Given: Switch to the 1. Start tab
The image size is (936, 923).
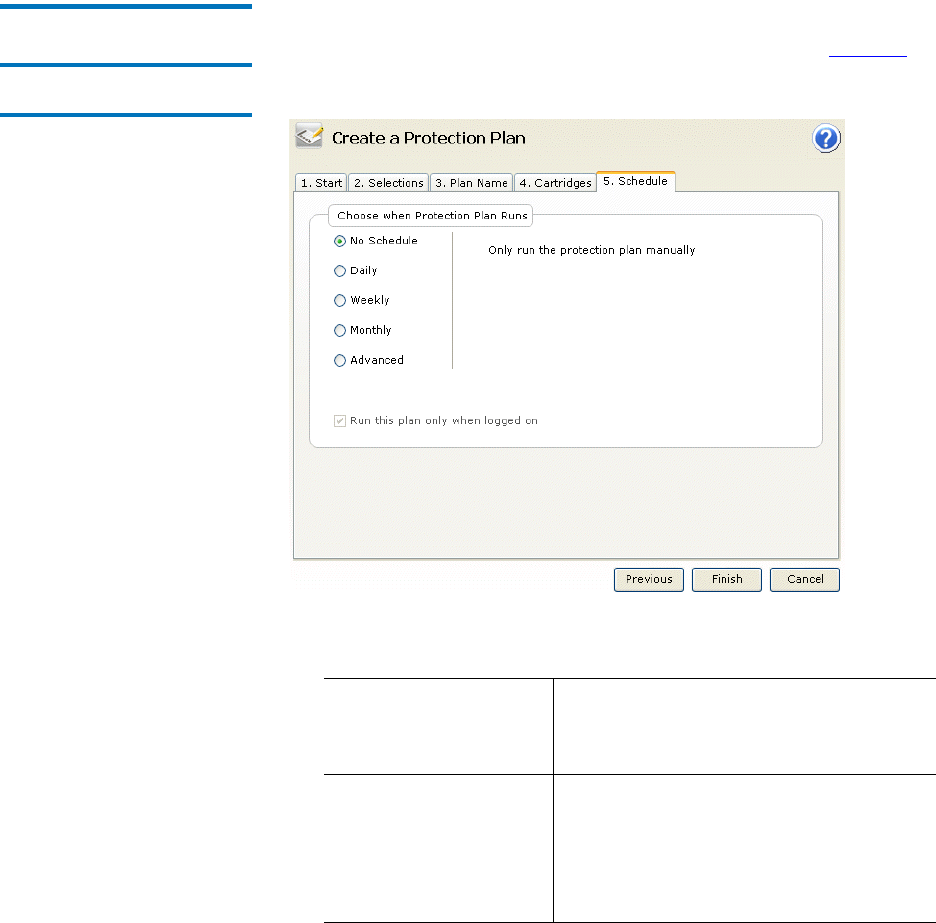Looking at the screenshot, I should [x=321, y=183].
